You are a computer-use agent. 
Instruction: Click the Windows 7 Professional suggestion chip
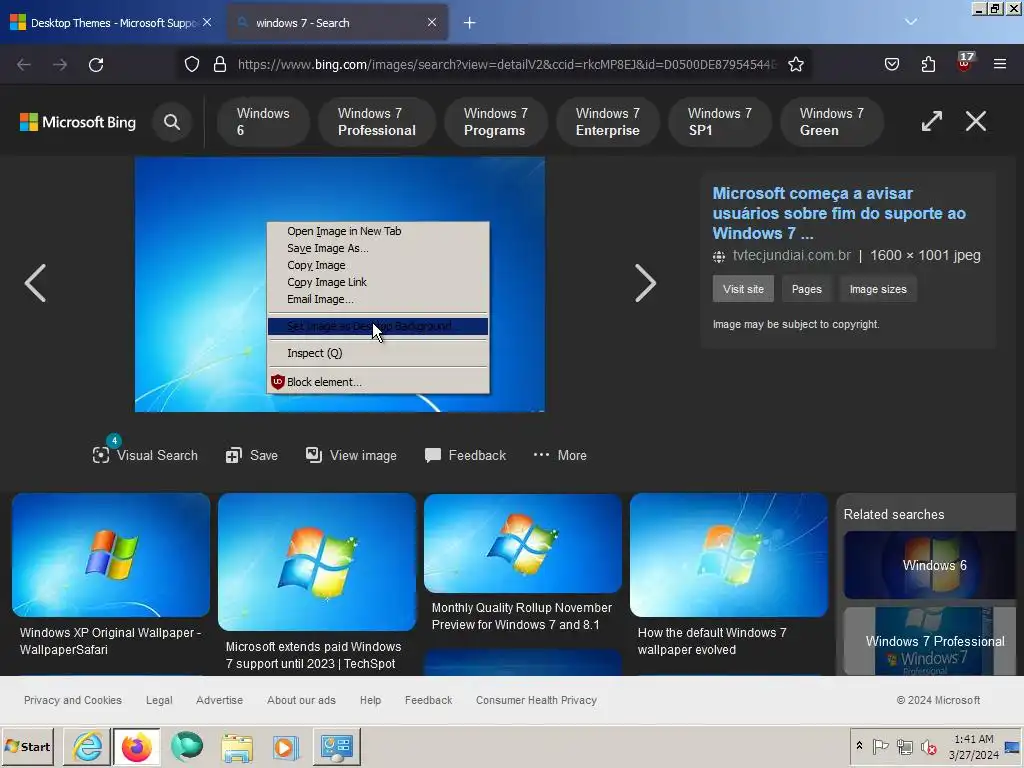[x=376, y=122]
